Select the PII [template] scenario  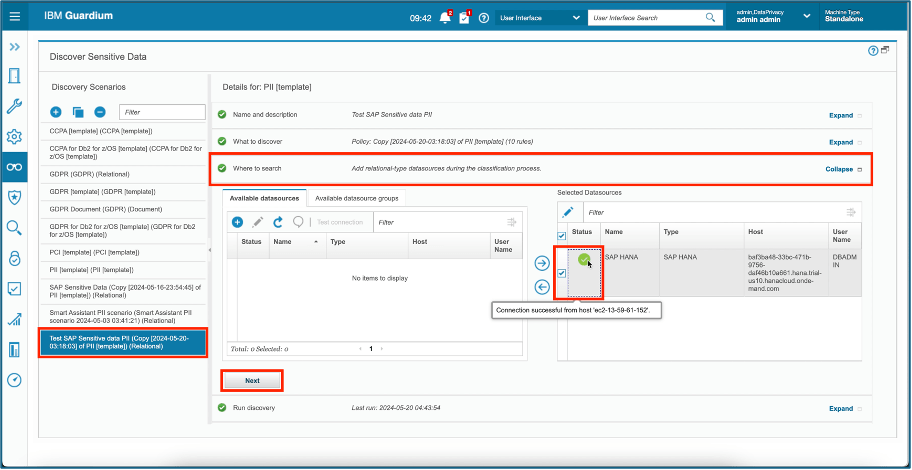pyautogui.click(x=122, y=270)
